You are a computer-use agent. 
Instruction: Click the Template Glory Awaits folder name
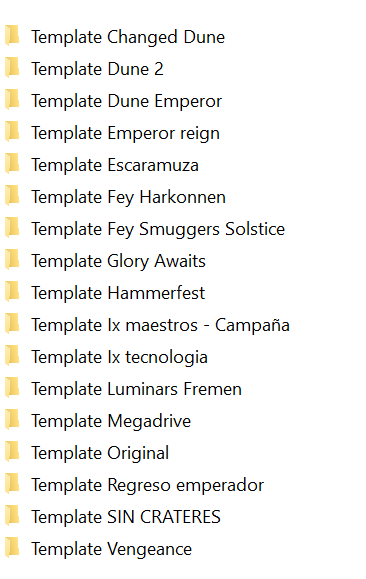pyautogui.click(x=118, y=261)
